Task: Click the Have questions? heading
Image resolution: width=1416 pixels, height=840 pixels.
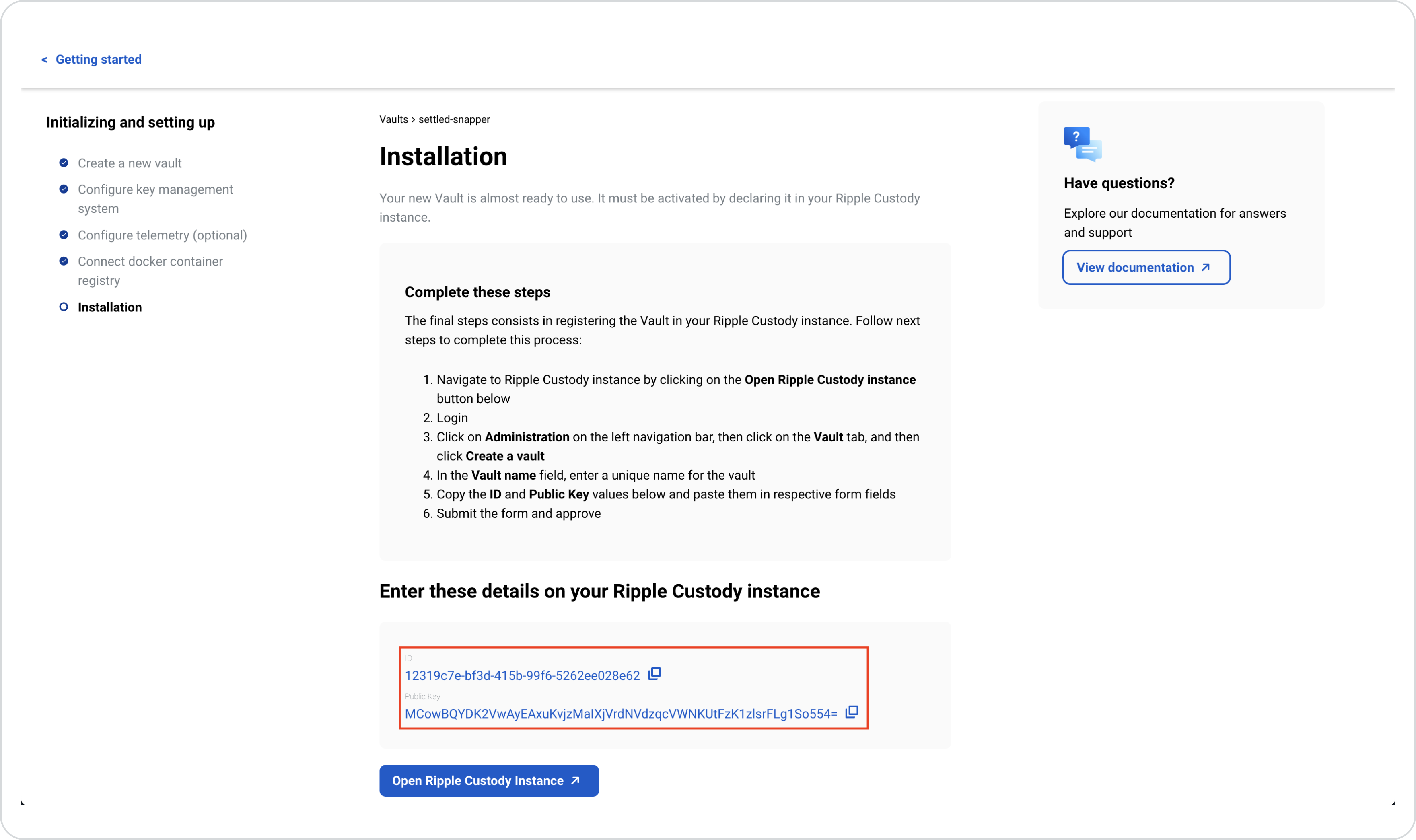Action: point(1119,183)
